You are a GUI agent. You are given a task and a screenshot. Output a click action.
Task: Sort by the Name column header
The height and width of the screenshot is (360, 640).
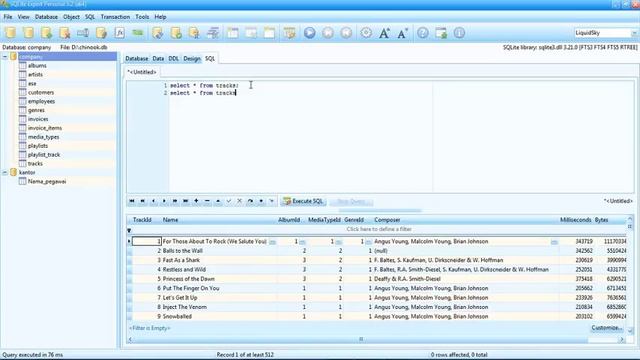coord(219,220)
